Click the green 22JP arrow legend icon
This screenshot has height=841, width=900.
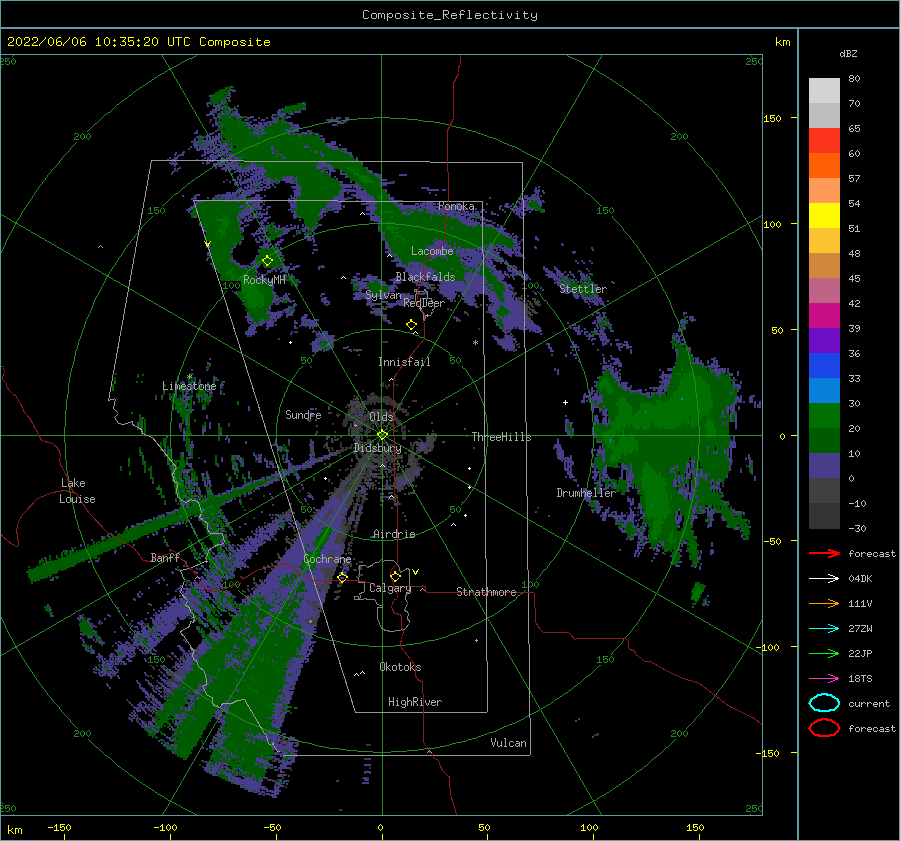click(824, 653)
